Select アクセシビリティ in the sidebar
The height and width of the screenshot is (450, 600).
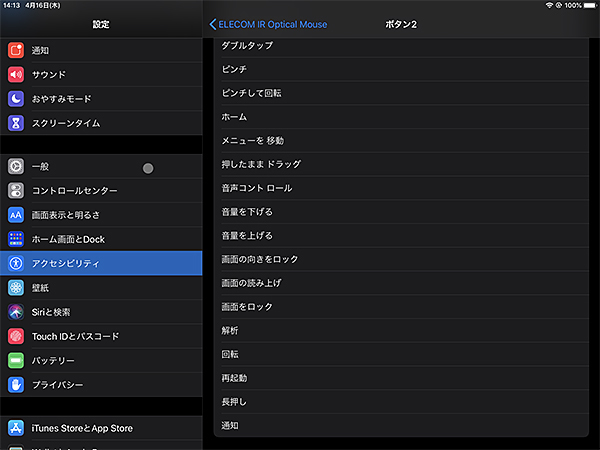coord(100,263)
